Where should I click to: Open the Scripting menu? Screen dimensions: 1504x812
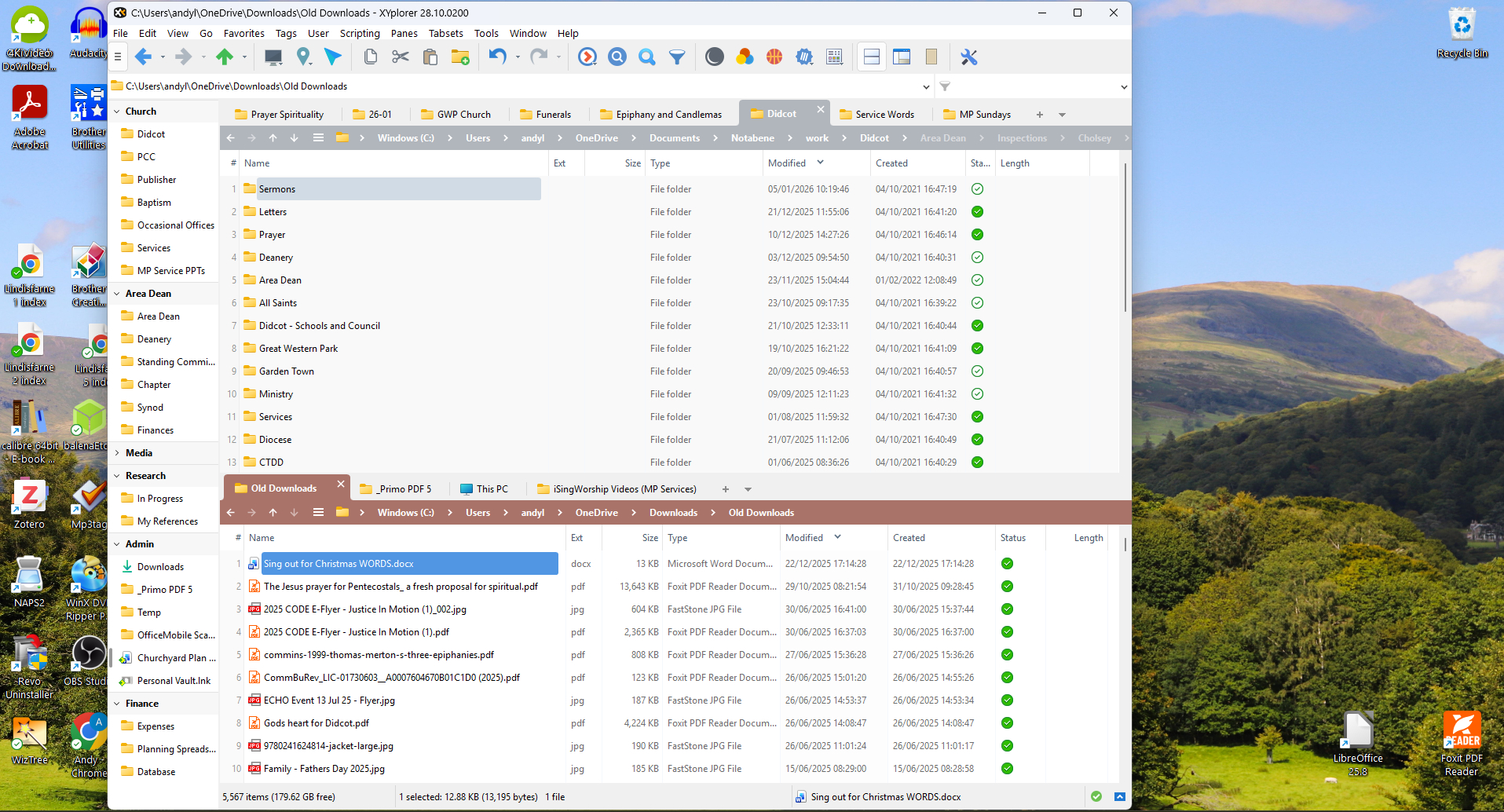point(360,33)
